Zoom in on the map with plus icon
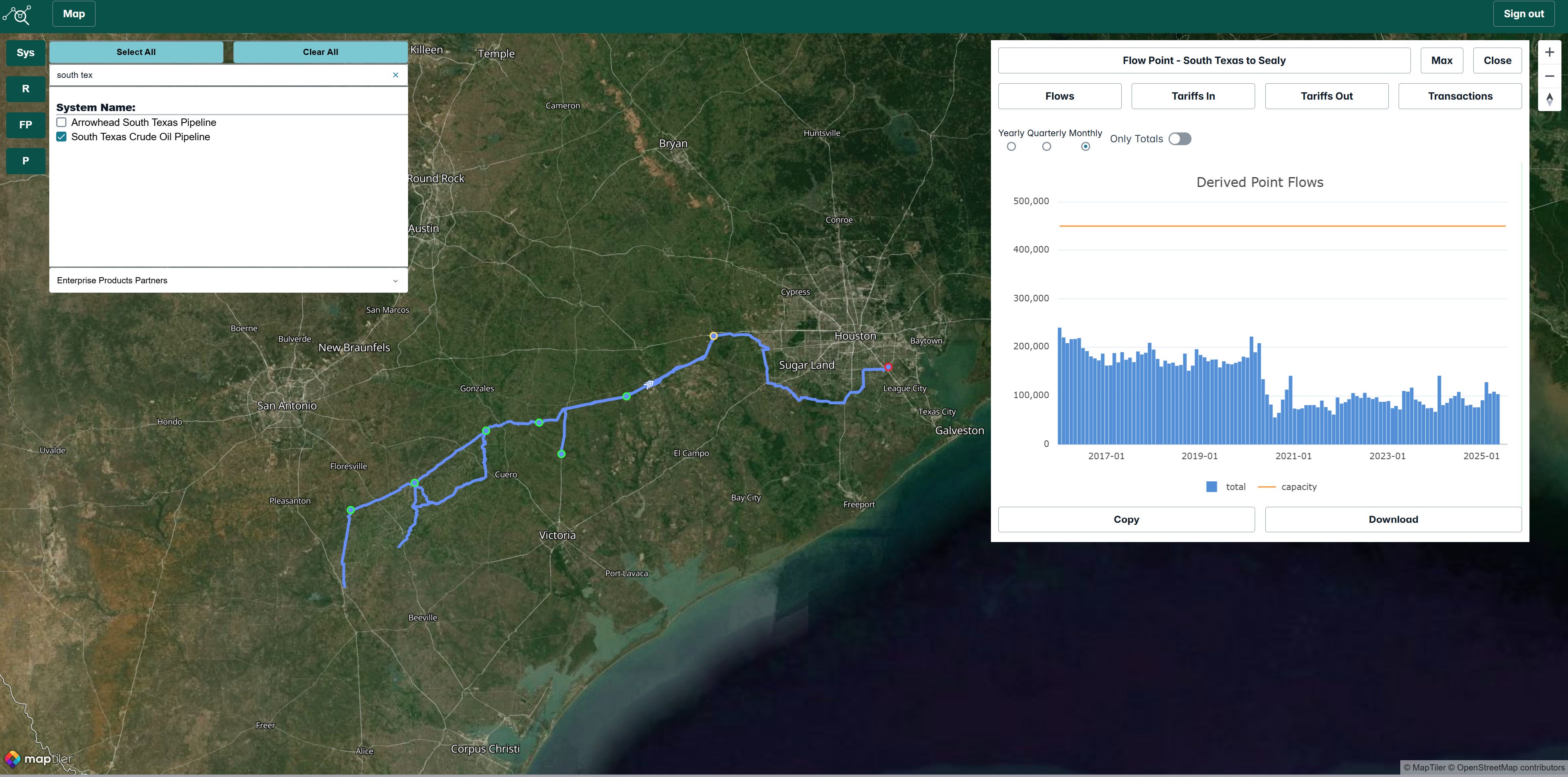 tap(1549, 52)
